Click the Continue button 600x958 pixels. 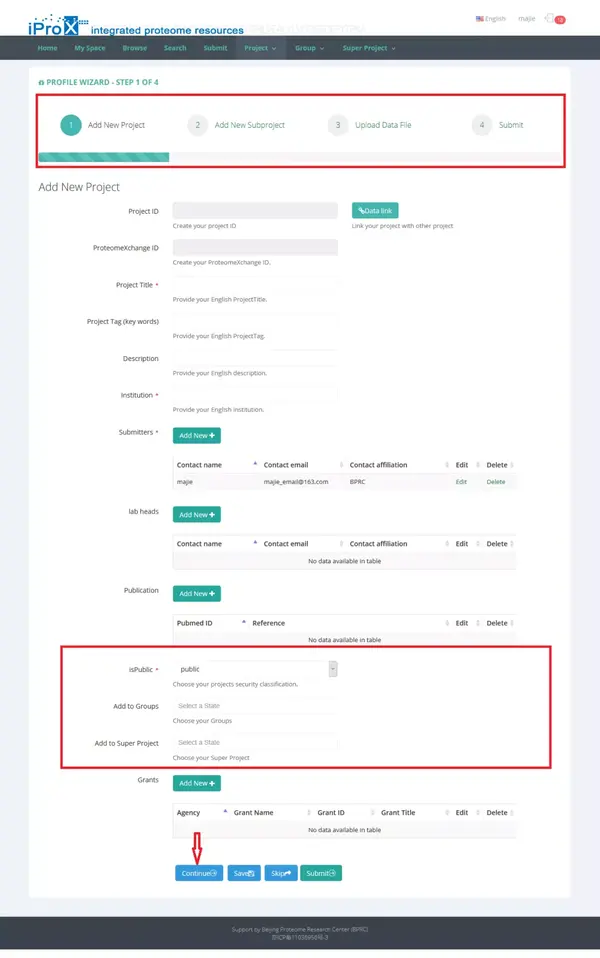(x=199, y=872)
